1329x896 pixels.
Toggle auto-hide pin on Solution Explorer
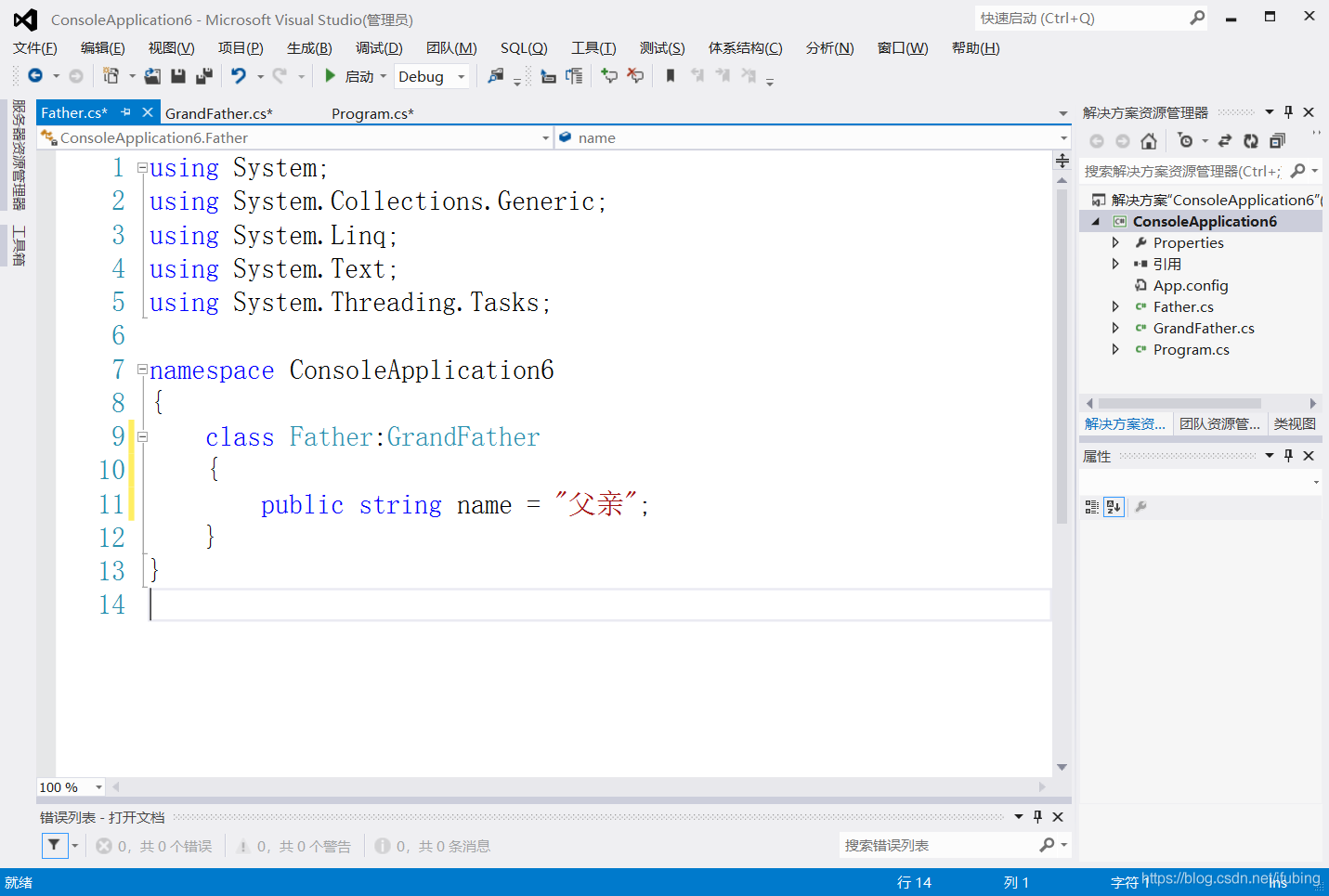pyautogui.click(x=1288, y=112)
